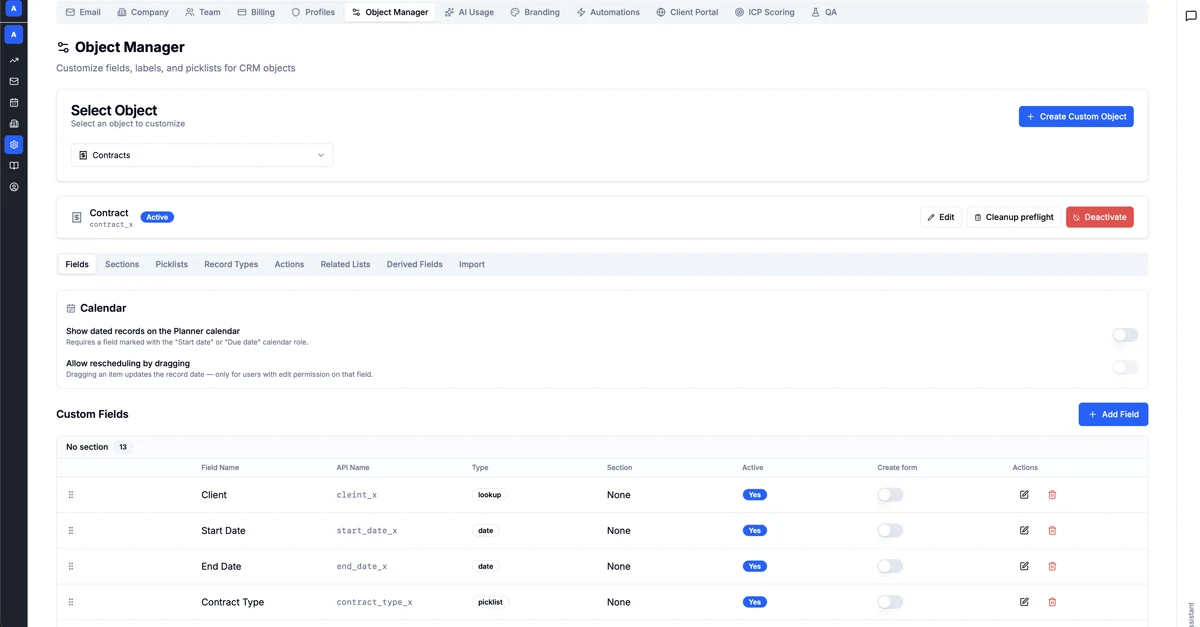Screen dimensions: 1200x627
Task: Open QA settings tab
Action: point(824,12)
